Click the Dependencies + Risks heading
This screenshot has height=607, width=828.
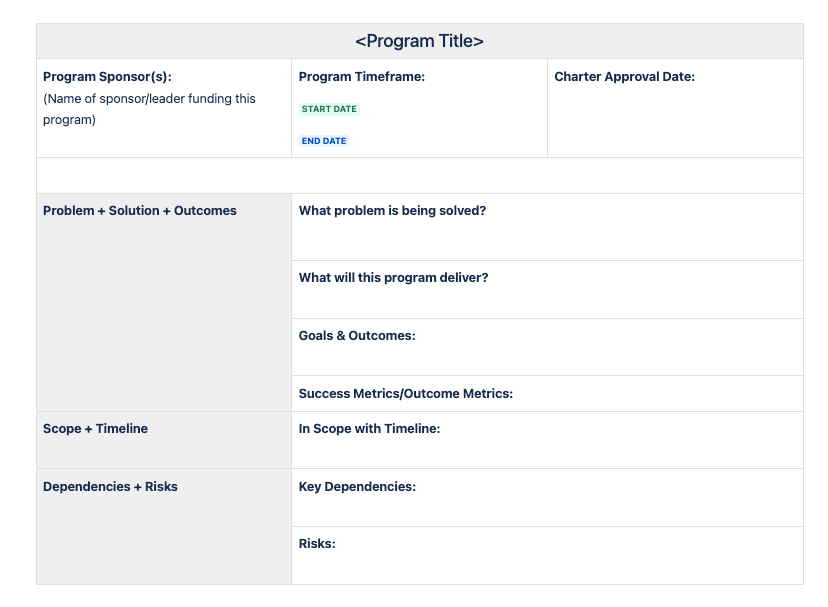(x=110, y=487)
